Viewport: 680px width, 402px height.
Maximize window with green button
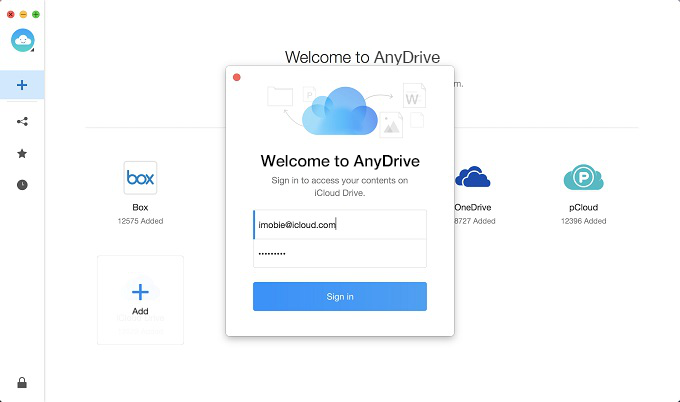(x=36, y=14)
